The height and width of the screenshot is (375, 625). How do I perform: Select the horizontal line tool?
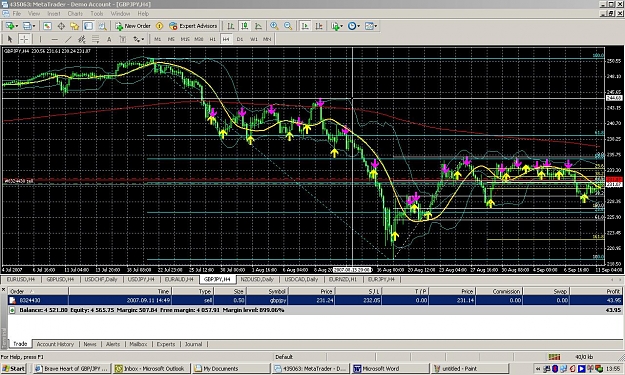pos(55,39)
